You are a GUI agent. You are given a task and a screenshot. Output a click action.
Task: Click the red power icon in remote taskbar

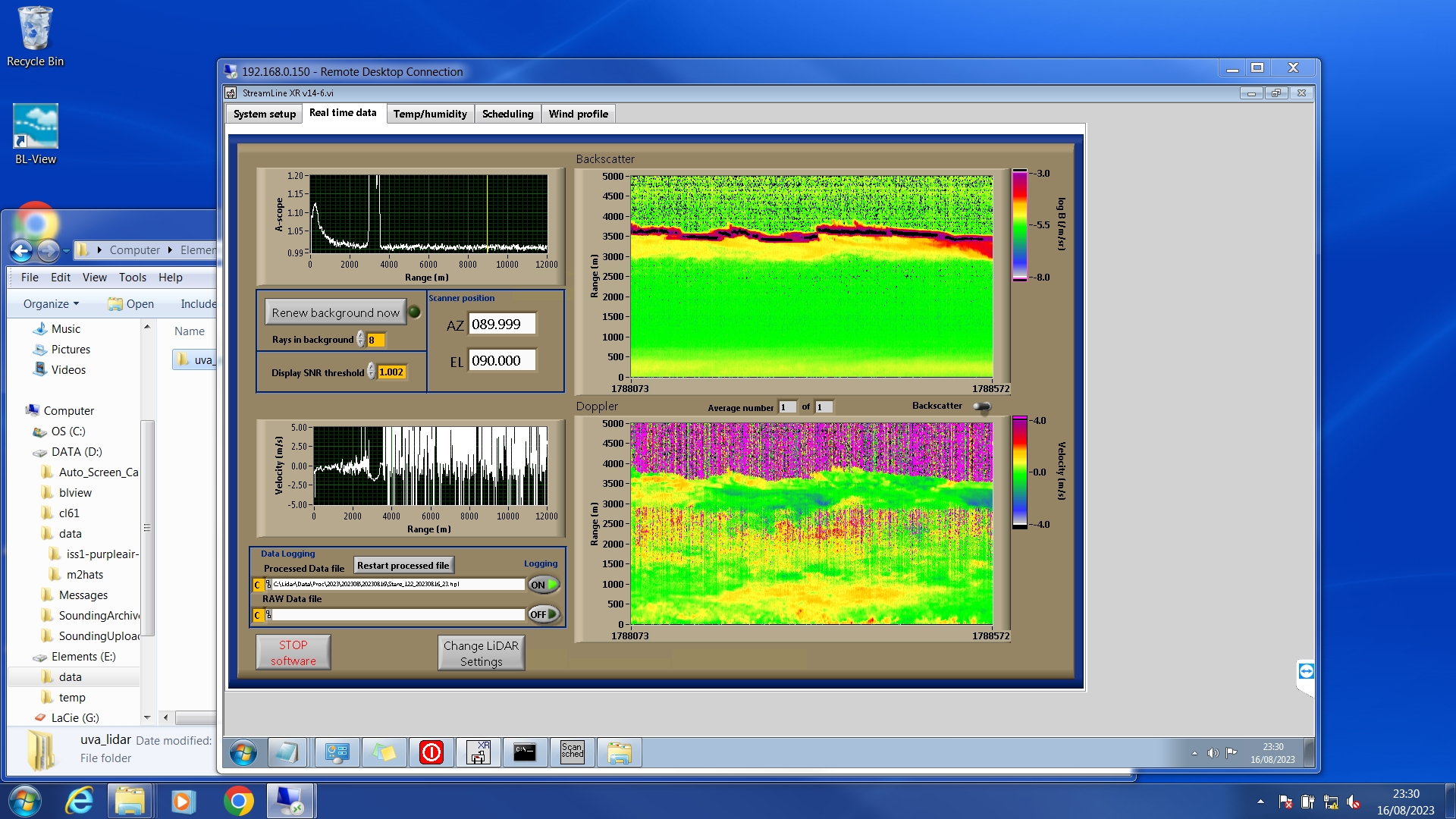tap(431, 752)
